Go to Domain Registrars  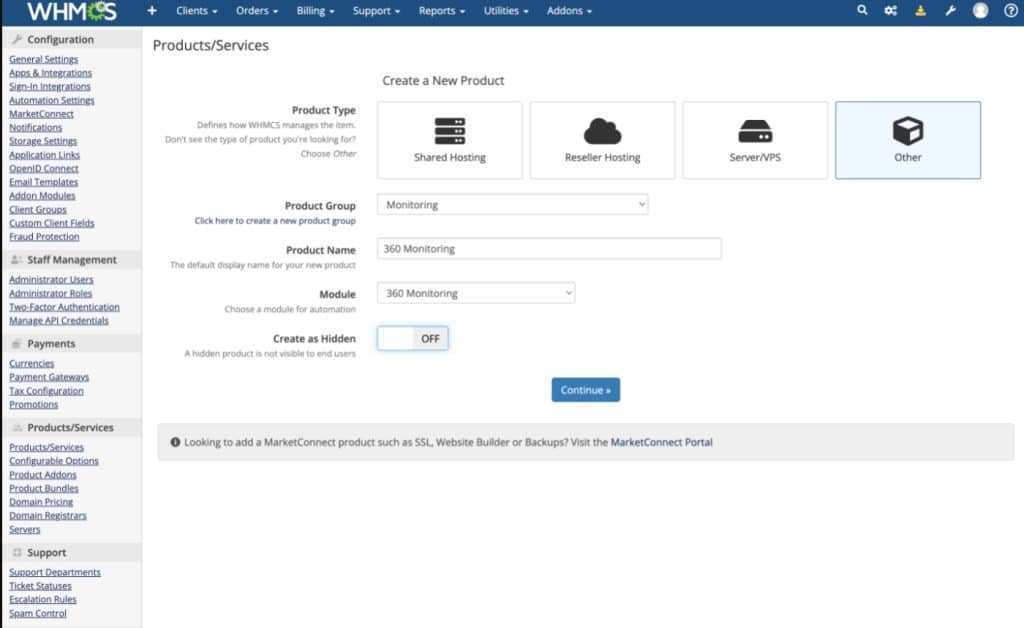click(x=48, y=516)
